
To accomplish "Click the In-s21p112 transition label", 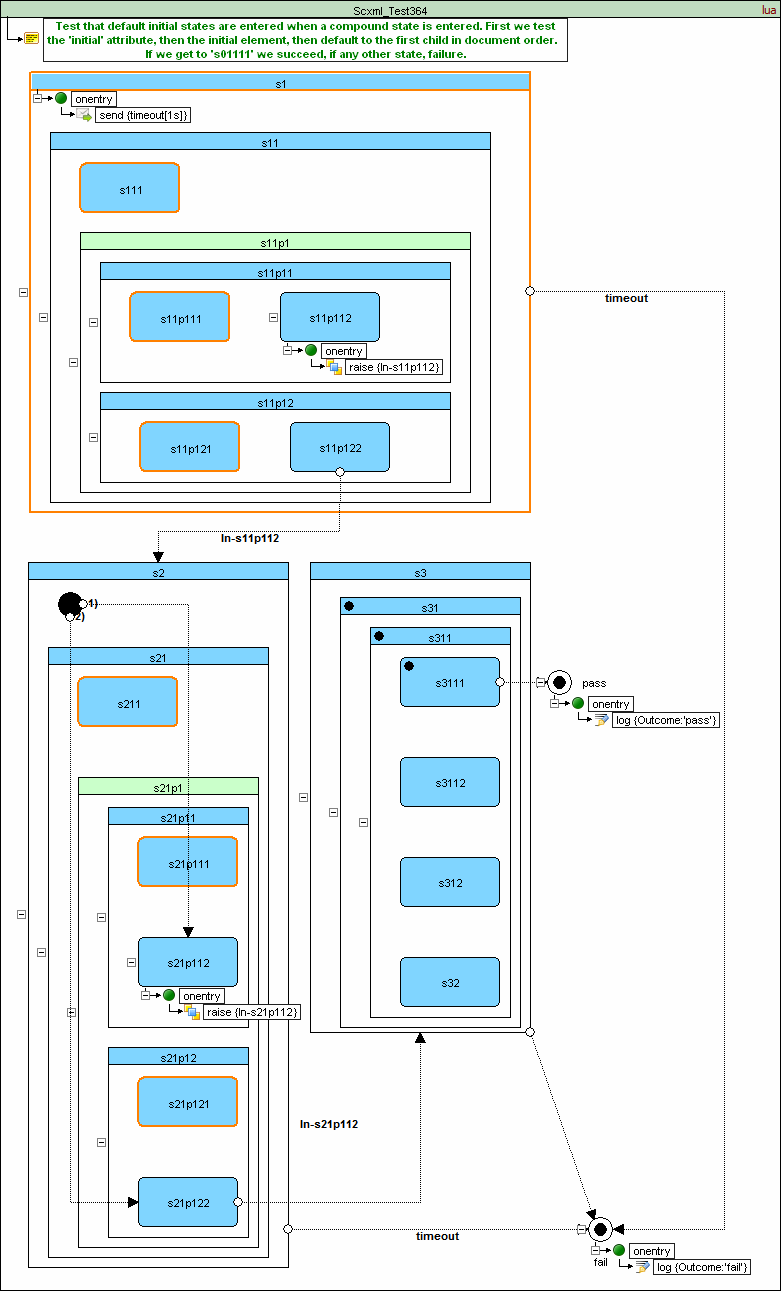I will (x=329, y=1124).
